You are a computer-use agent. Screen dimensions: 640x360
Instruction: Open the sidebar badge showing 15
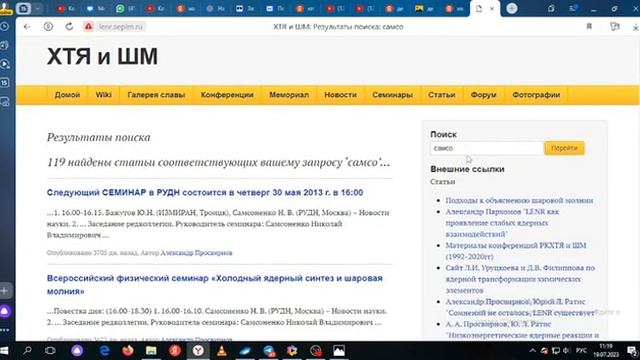[x=5, y=83]
